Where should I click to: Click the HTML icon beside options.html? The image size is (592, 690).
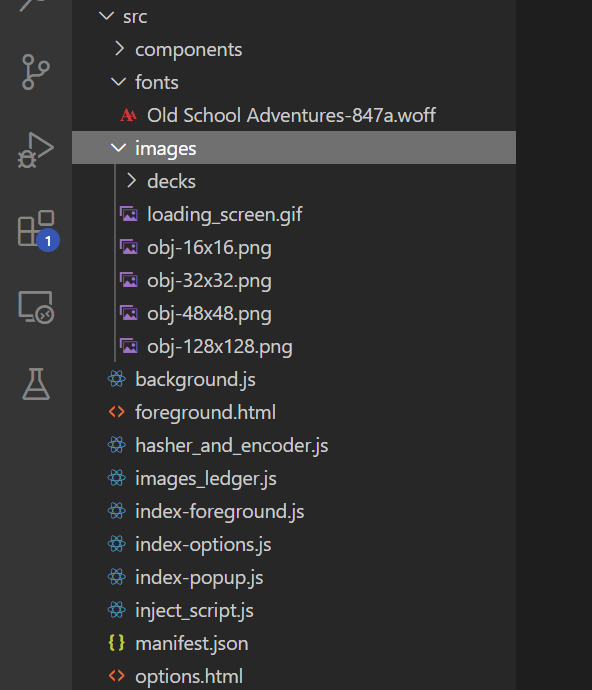pos(117,676)
